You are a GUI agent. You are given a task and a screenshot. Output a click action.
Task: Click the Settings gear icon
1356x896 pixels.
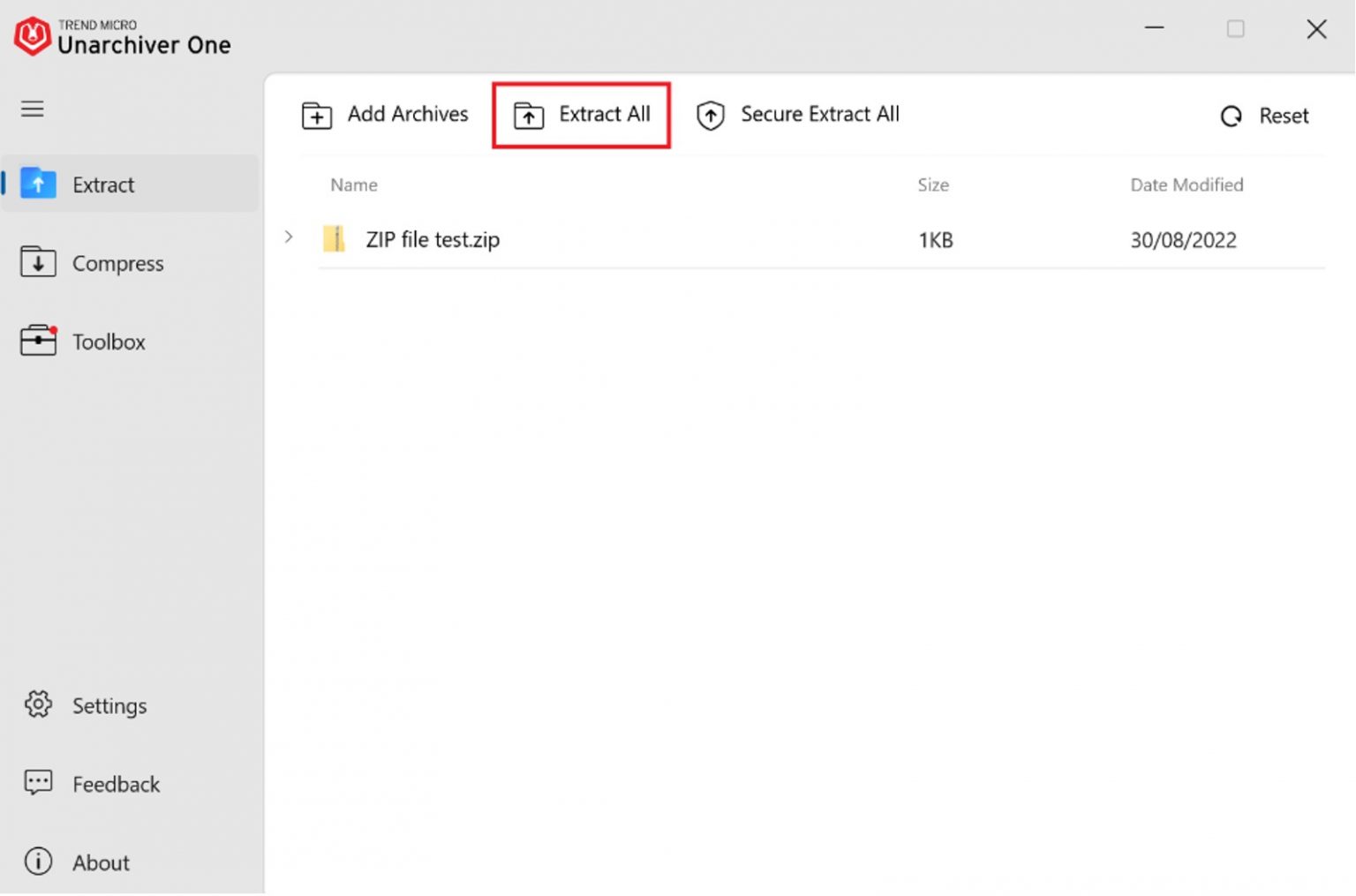coord(38,704)
